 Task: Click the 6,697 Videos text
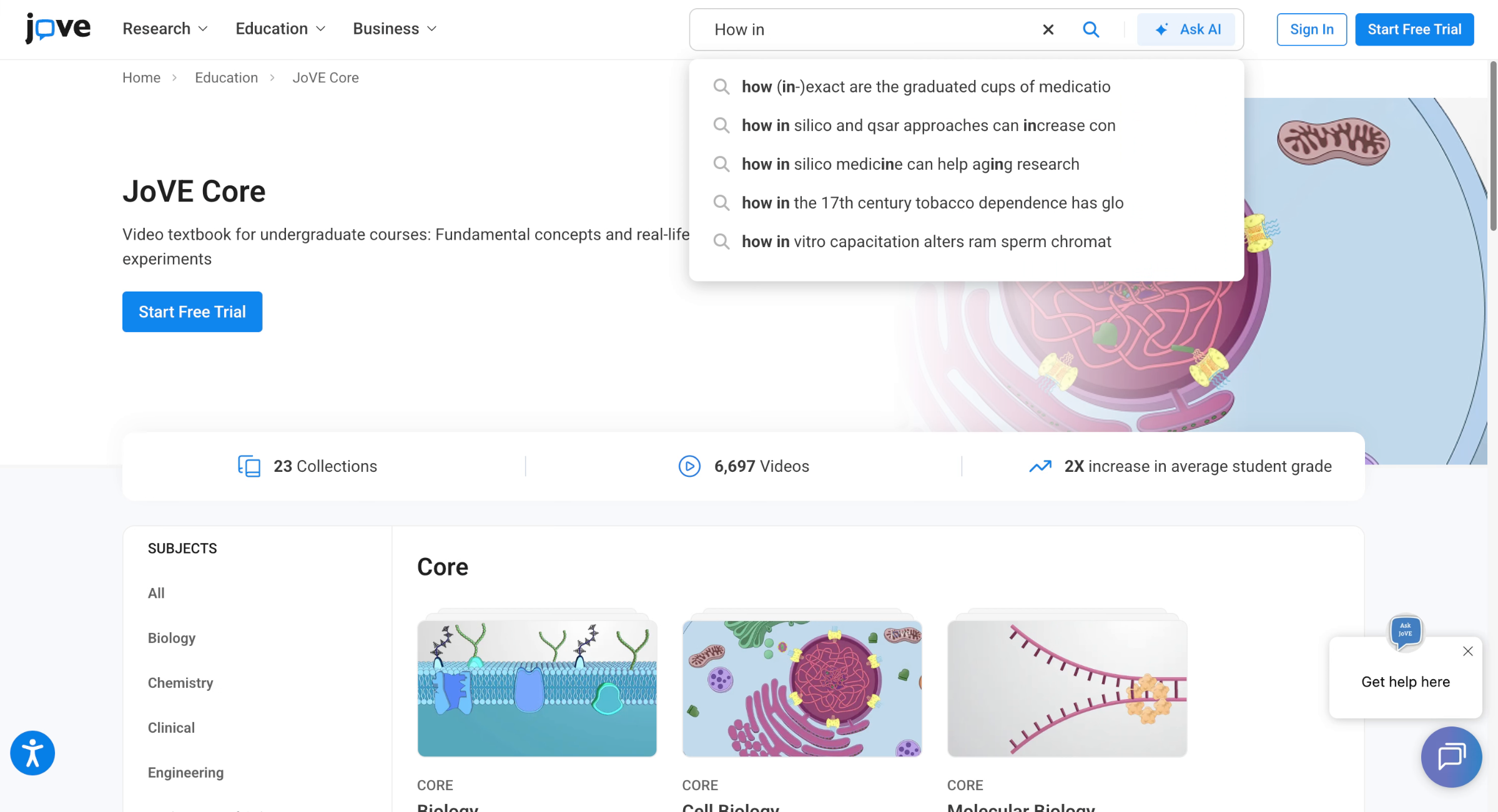[762, 466]
